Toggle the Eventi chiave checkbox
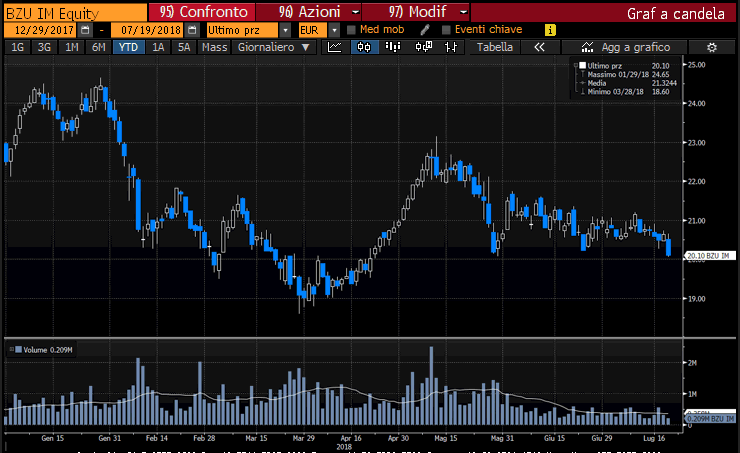This screenshot has width=740, height=453. click(x=446, y=30)
